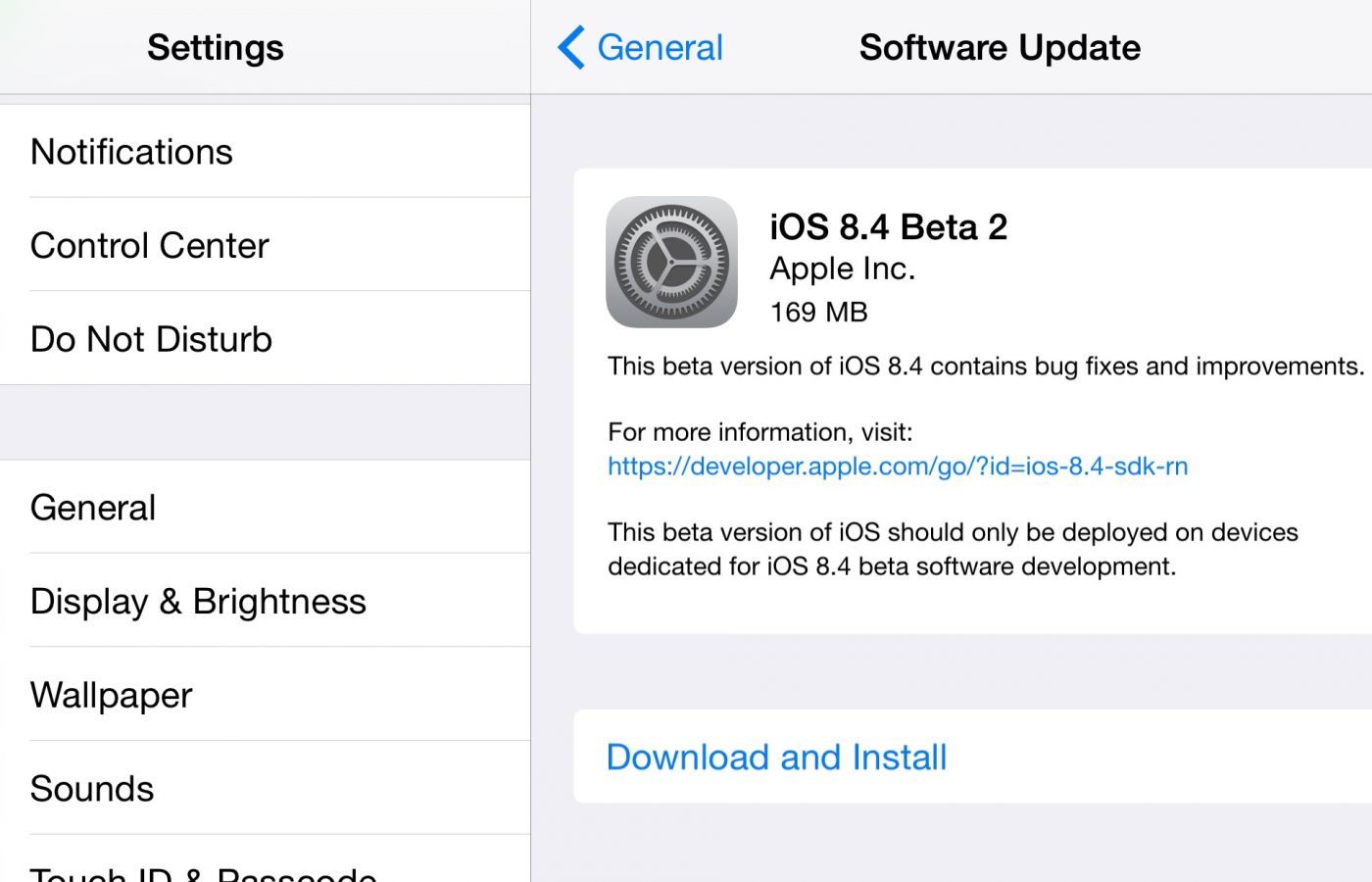The height and width of the screenshot is (882, 1372).
Task: Tap the Settings header title
Action: coord(216,47)
